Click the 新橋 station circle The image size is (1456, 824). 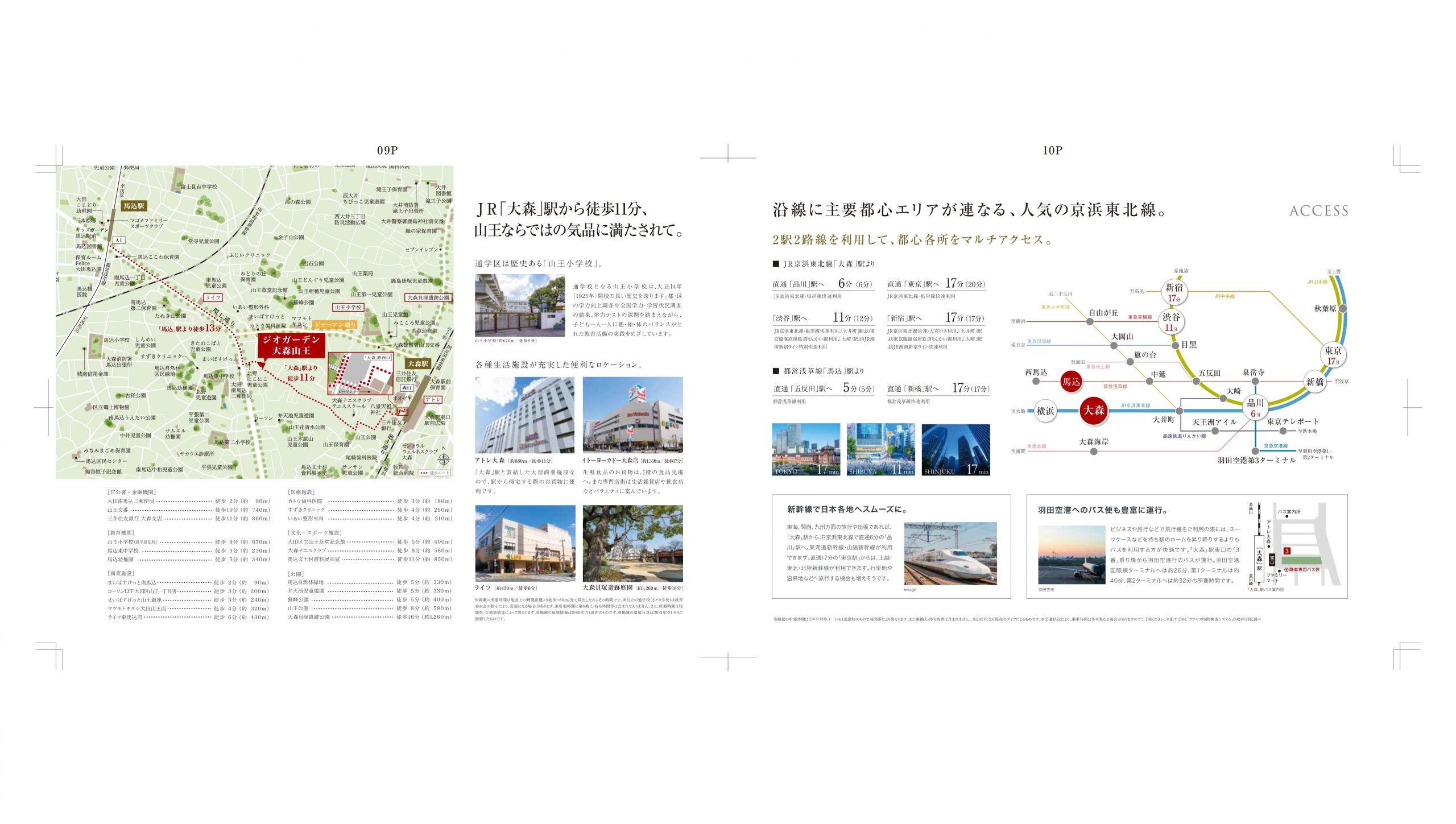coord(1315,382)
